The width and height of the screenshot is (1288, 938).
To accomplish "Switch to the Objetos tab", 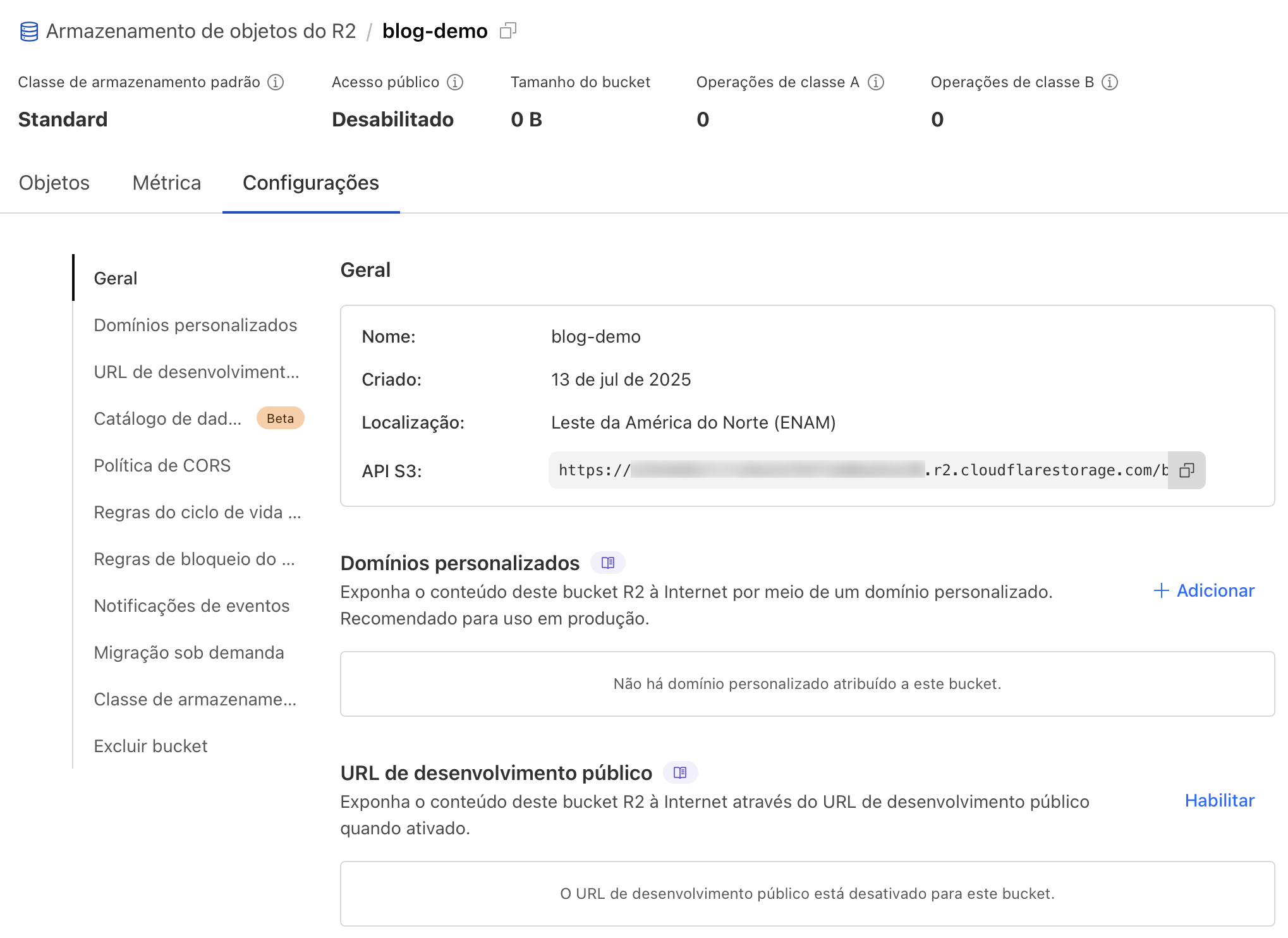I will [54, 183].
